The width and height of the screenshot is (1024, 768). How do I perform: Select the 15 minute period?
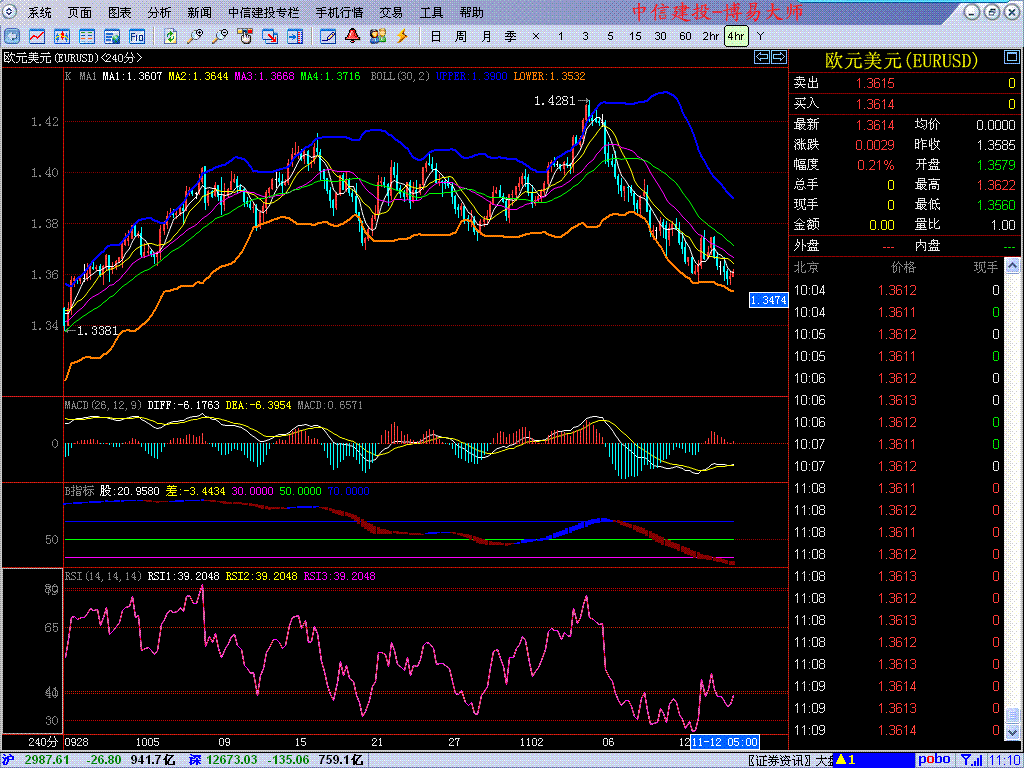pos(635,36)
